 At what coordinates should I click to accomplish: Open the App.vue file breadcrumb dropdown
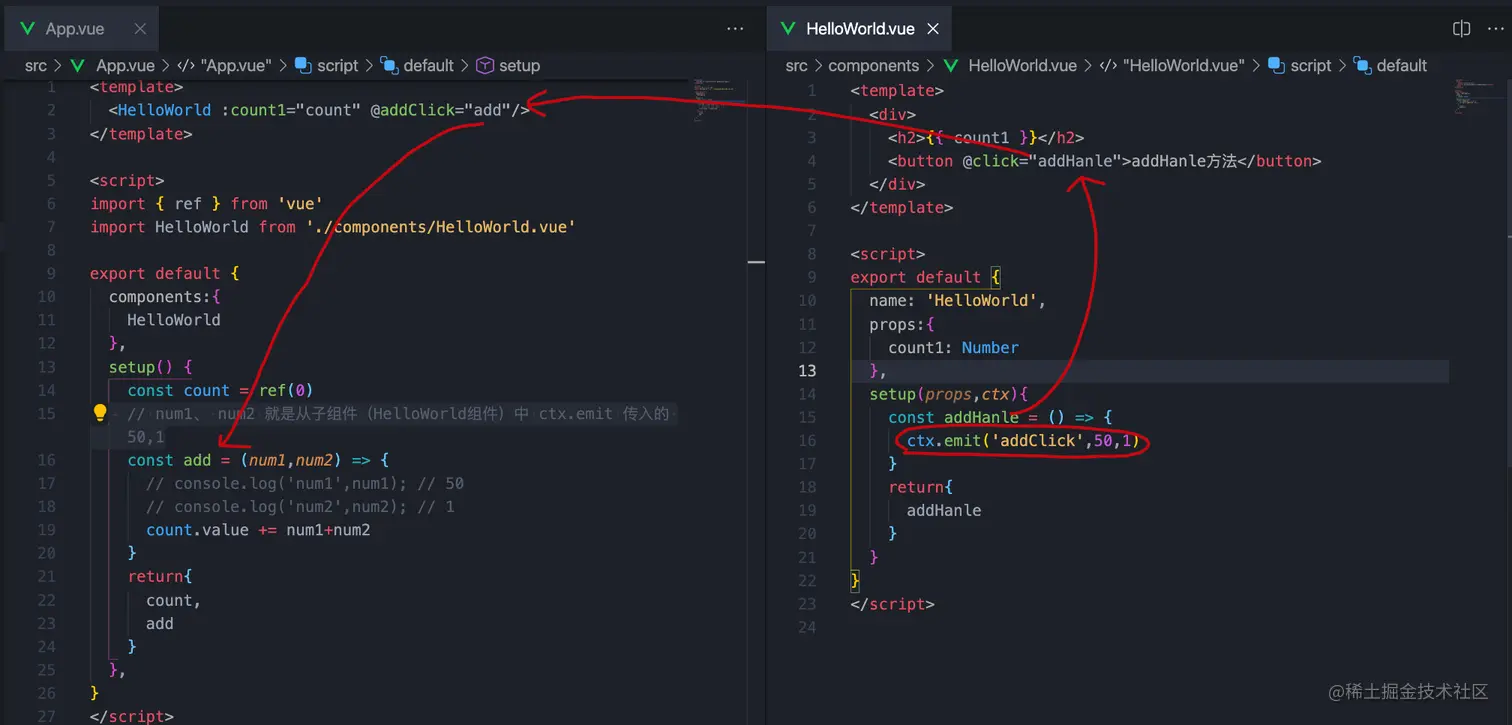pos(125,66)
